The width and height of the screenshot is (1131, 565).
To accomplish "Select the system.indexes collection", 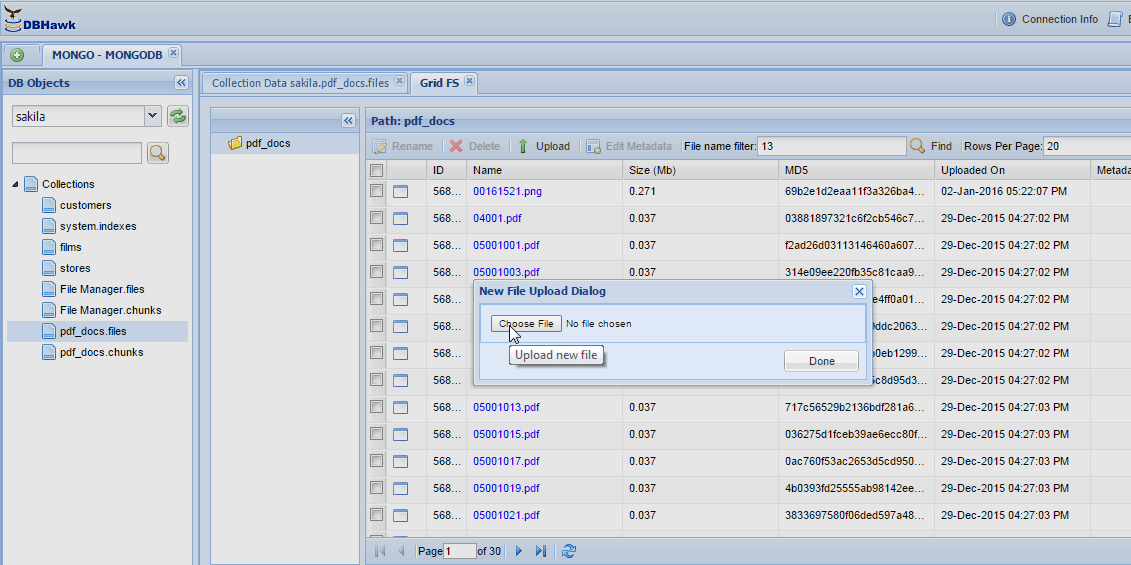I will click(98, 227).
